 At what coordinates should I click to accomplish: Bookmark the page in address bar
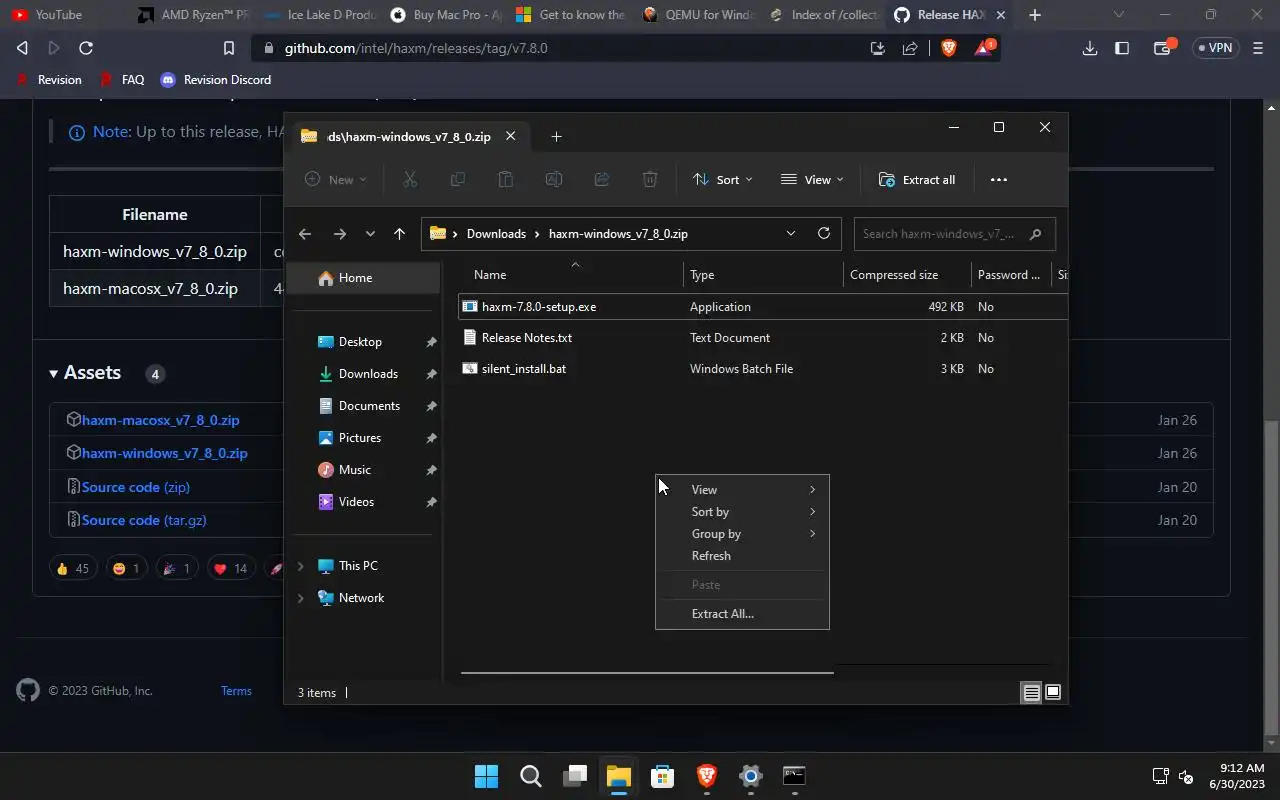pos(229,48)
